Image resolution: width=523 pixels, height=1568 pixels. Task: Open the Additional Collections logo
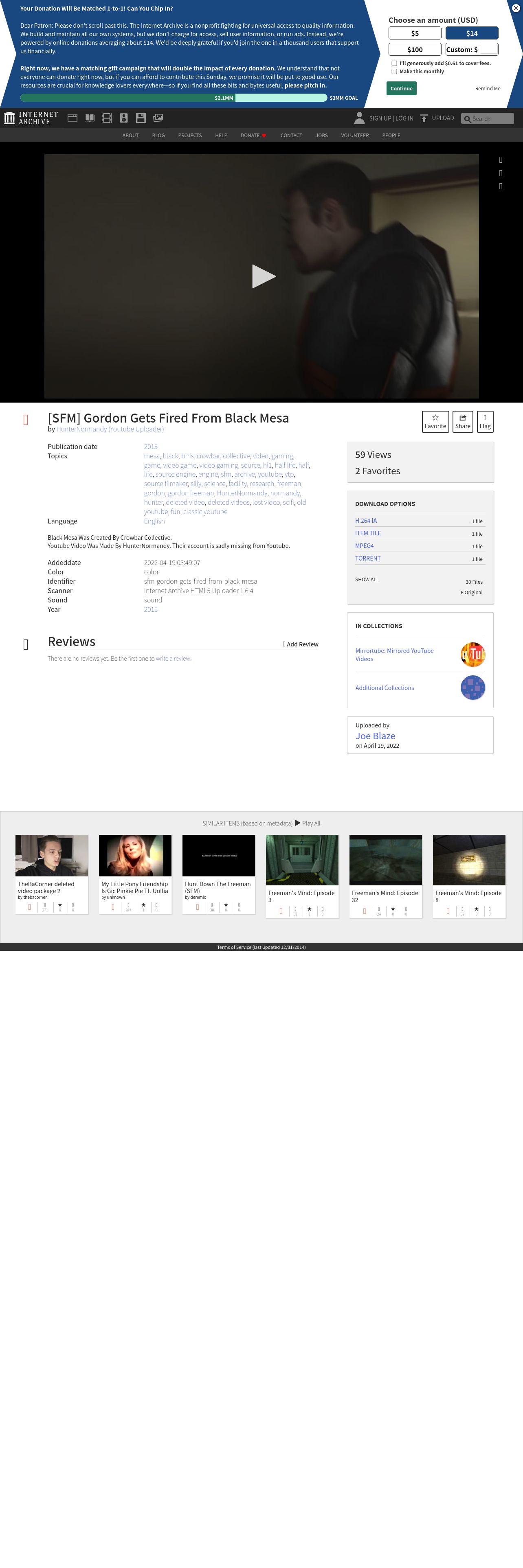pos(473,688)
